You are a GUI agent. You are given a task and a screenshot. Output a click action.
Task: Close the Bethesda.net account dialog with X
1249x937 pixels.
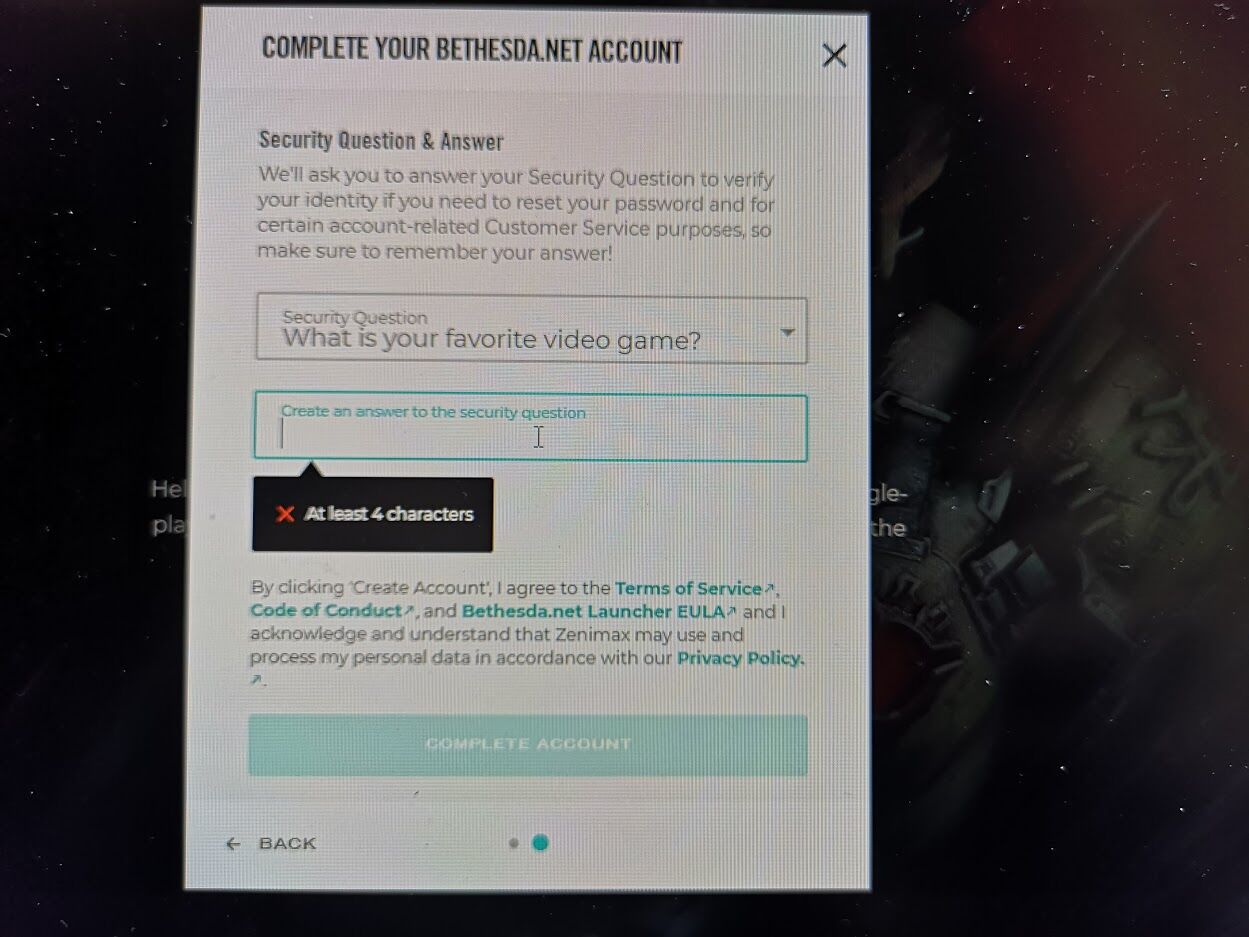click(x=834, y=56)
